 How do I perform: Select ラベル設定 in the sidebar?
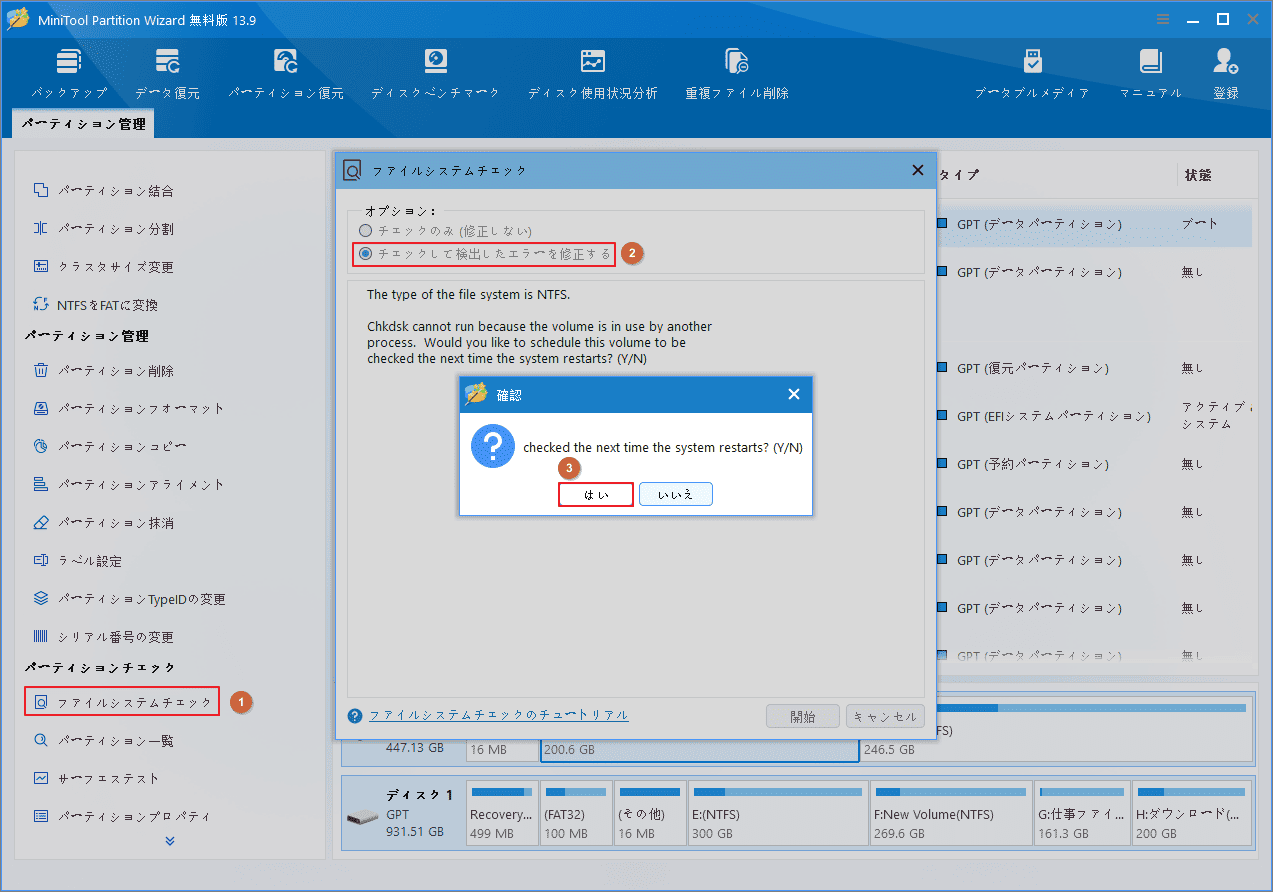[78, 560]
